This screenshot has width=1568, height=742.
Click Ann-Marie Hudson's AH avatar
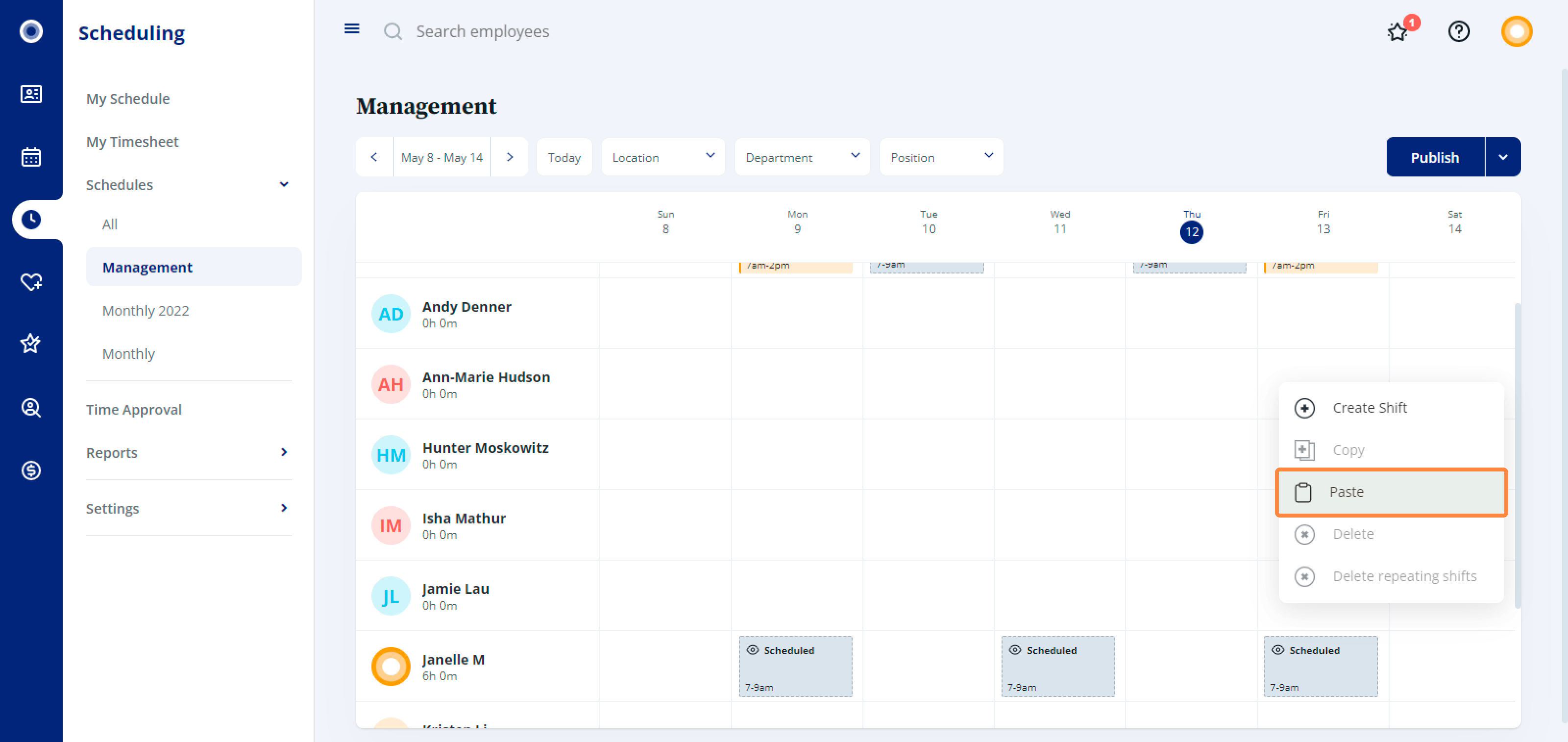(x=391, y=384)
